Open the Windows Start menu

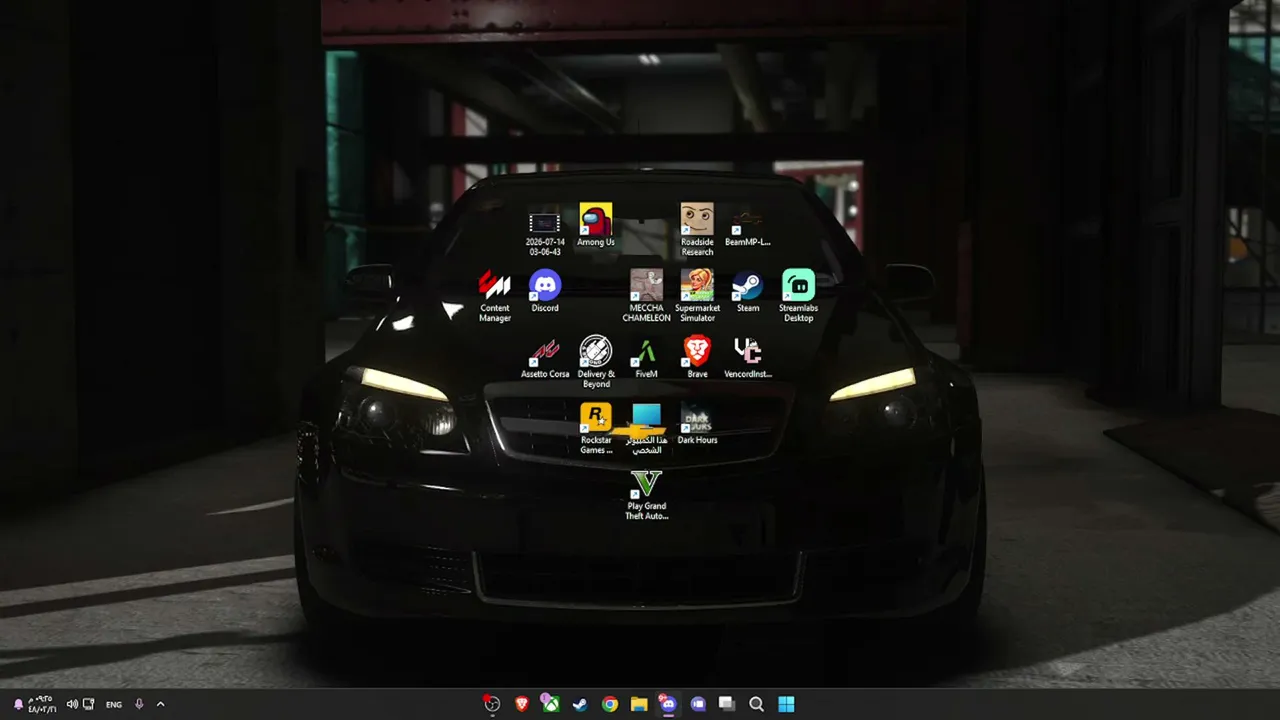click(786, 704)
